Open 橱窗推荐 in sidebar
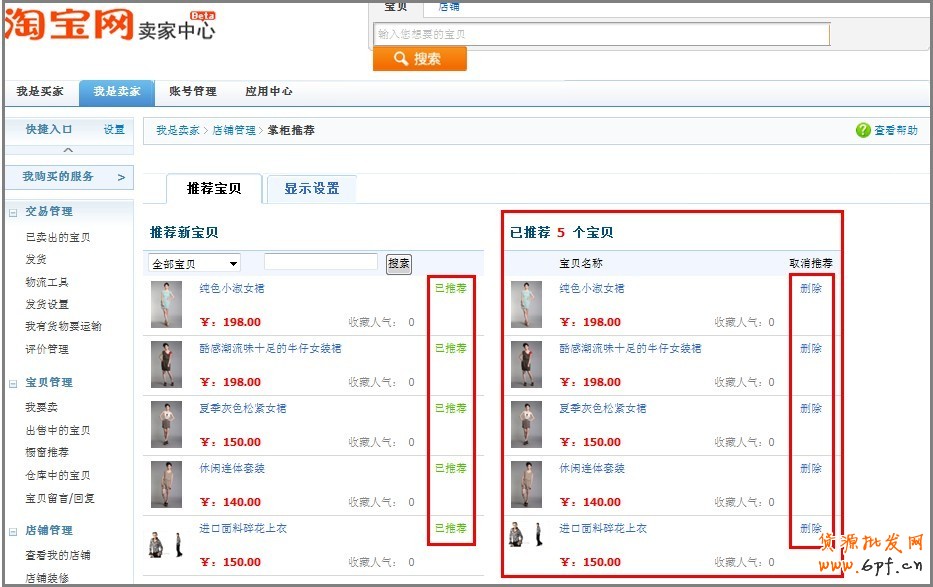 pos(46,453)
